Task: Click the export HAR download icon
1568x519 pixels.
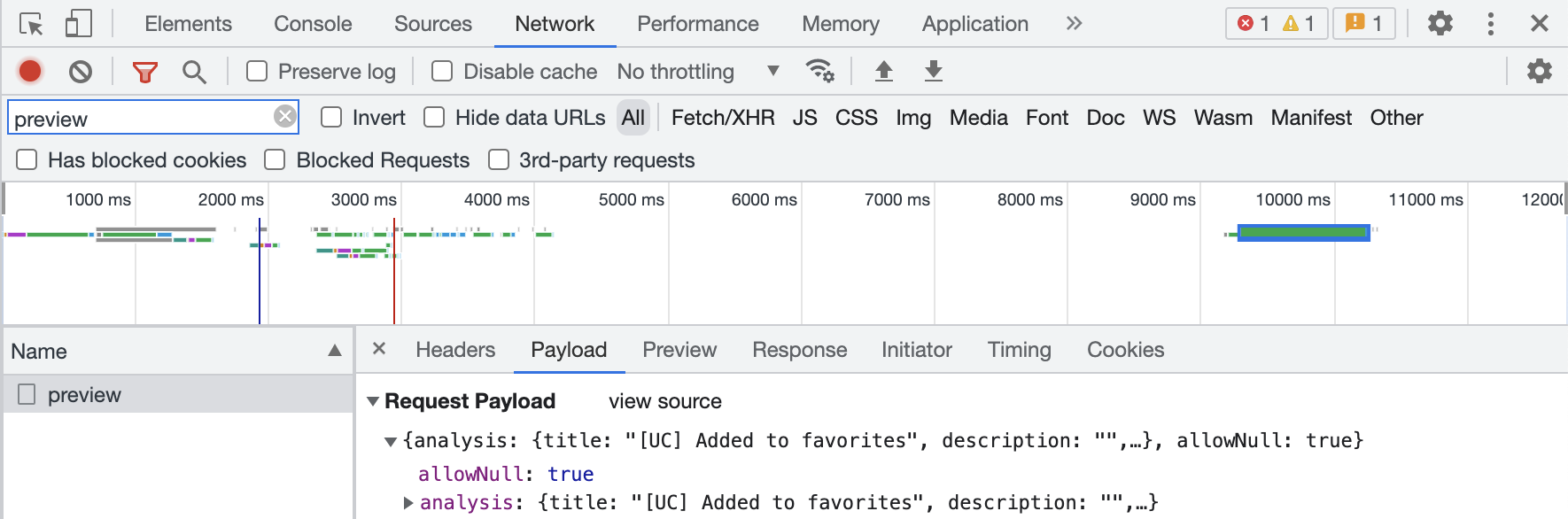Action: (x=933, y=71)
